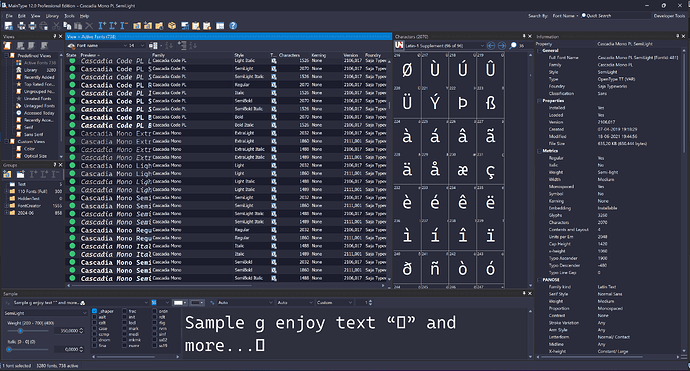Click the Help question mark toolbar icon

(x=233, y=26)
